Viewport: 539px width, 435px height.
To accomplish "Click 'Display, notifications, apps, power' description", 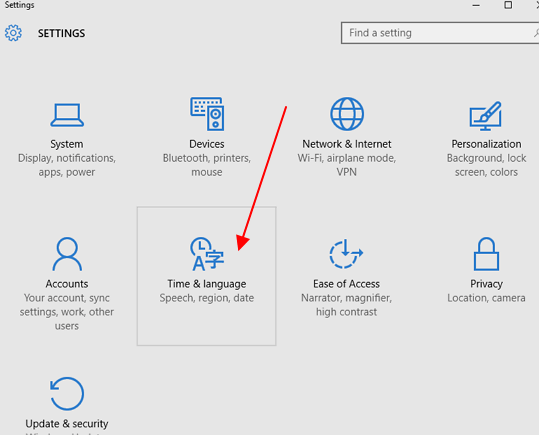I will click(67, 165).
